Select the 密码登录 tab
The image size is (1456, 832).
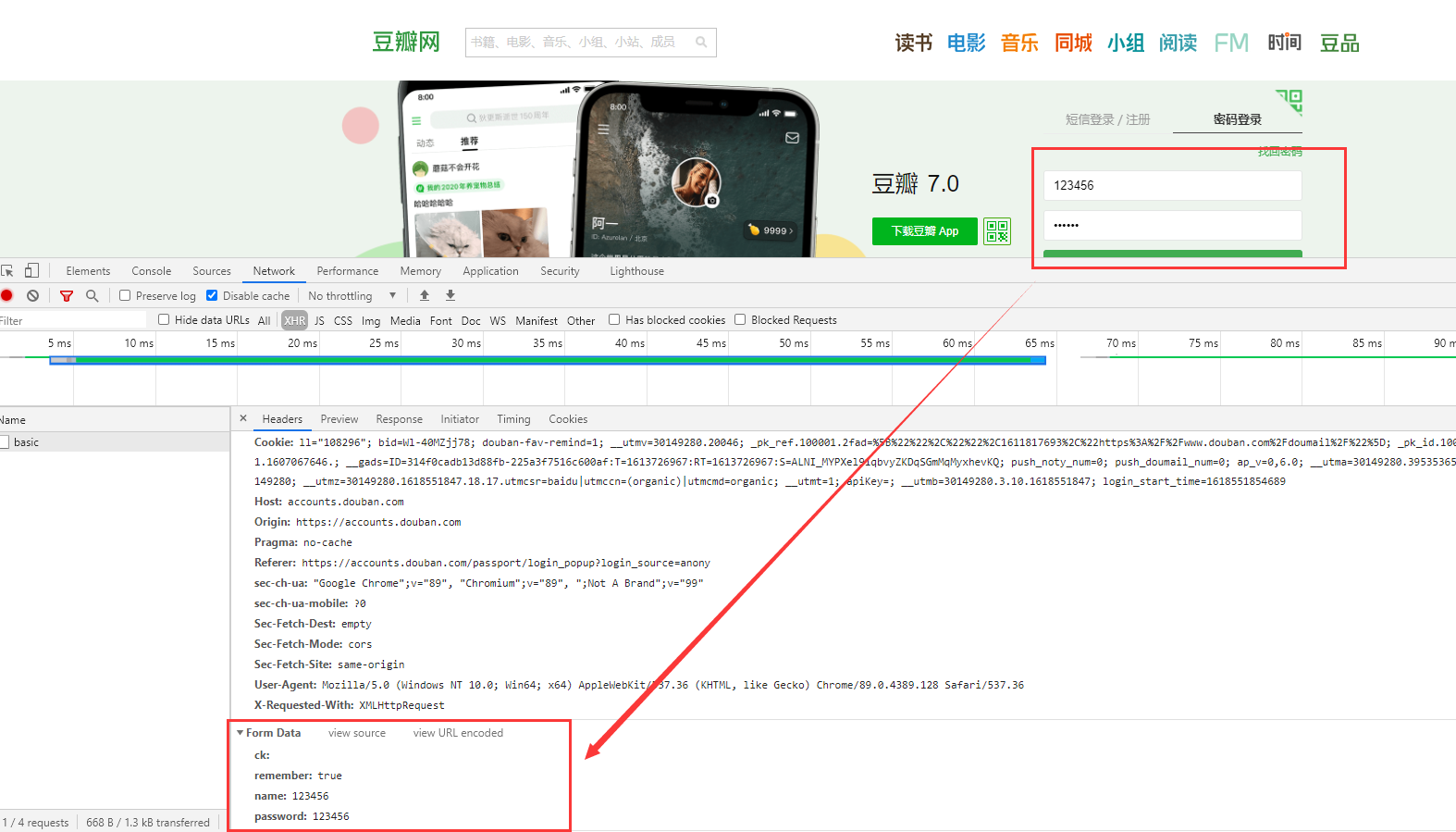pyautogui.click(x=1238, y=119)
